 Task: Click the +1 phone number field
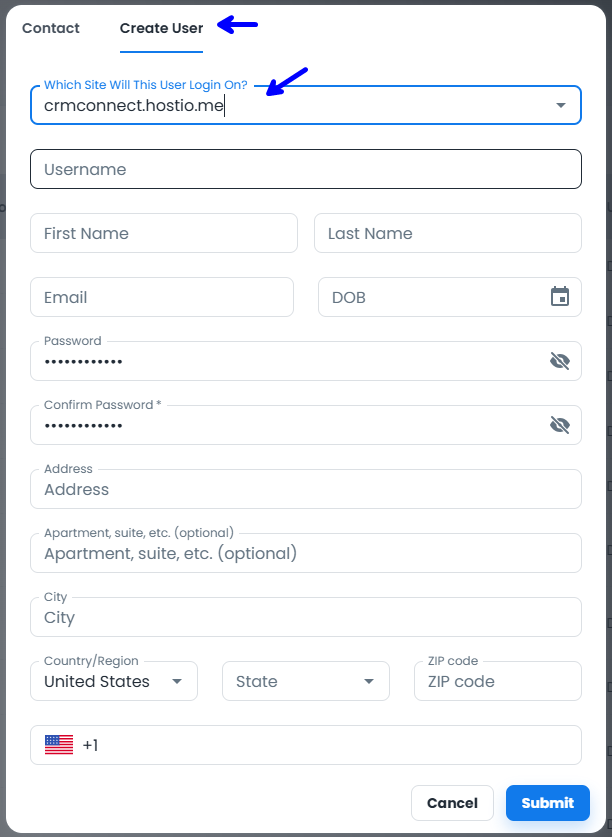(330, 745)
